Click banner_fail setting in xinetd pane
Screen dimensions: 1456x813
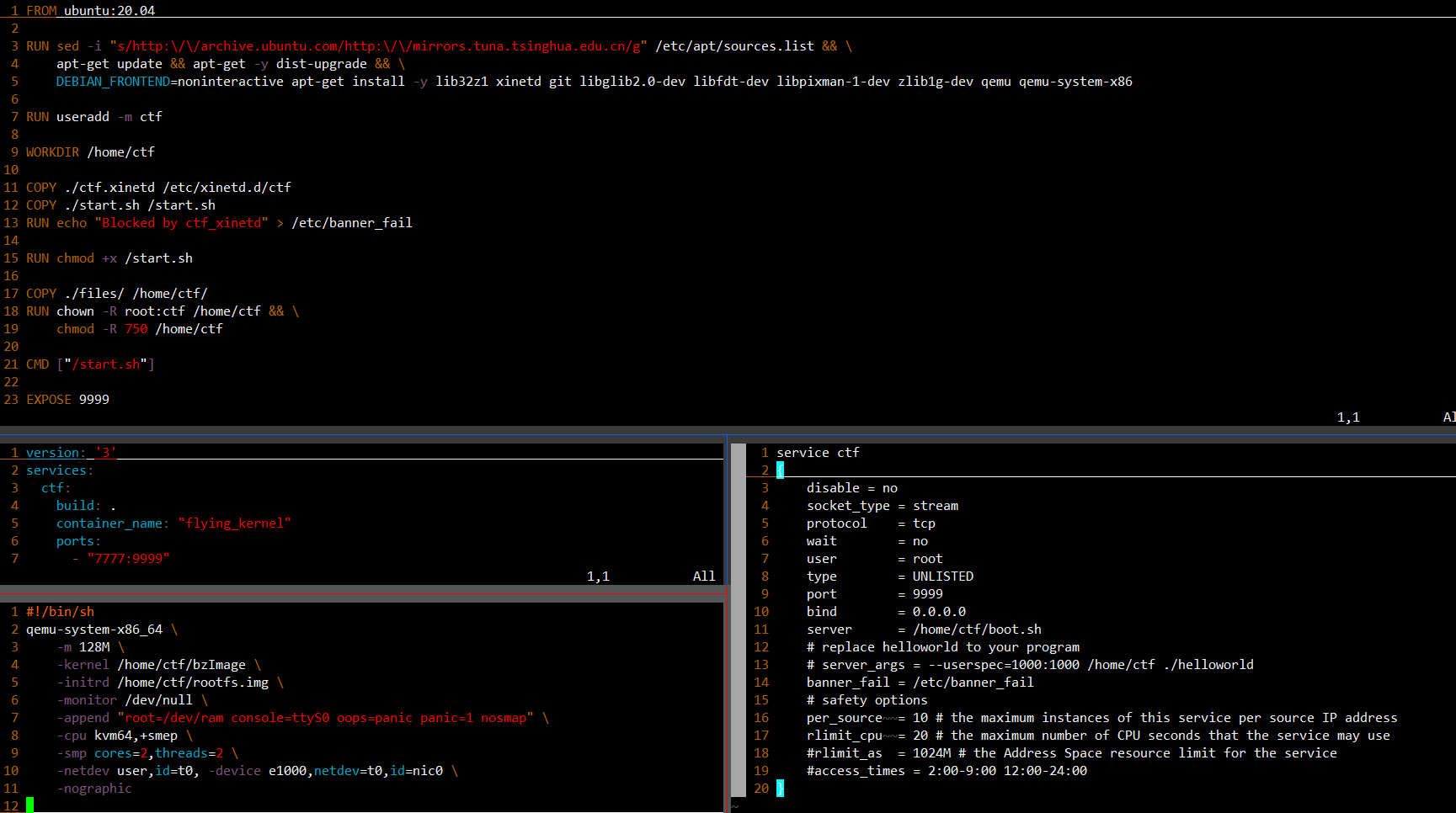pos(920,683)
